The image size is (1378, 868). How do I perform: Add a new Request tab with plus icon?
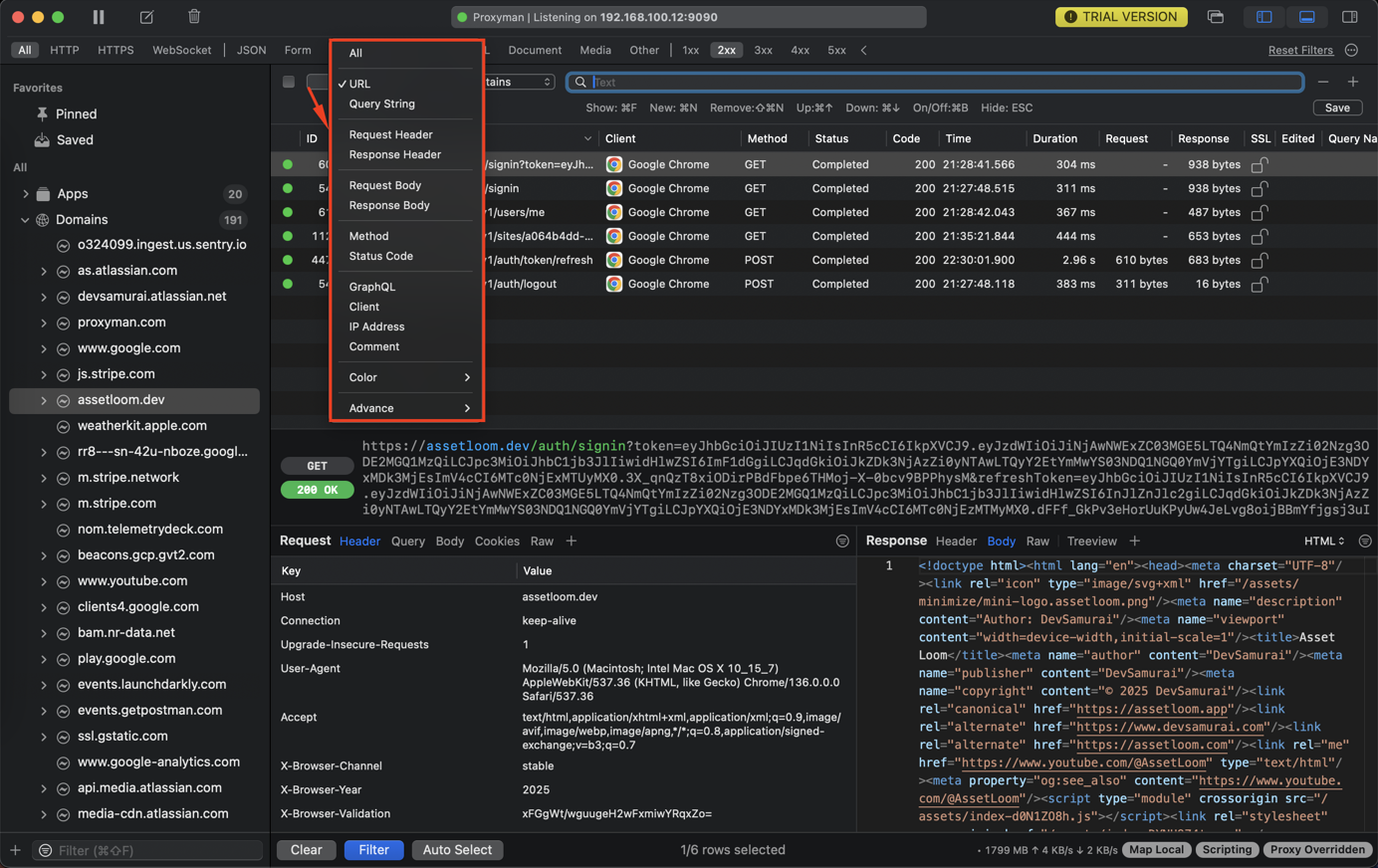[x=572, y=542]
